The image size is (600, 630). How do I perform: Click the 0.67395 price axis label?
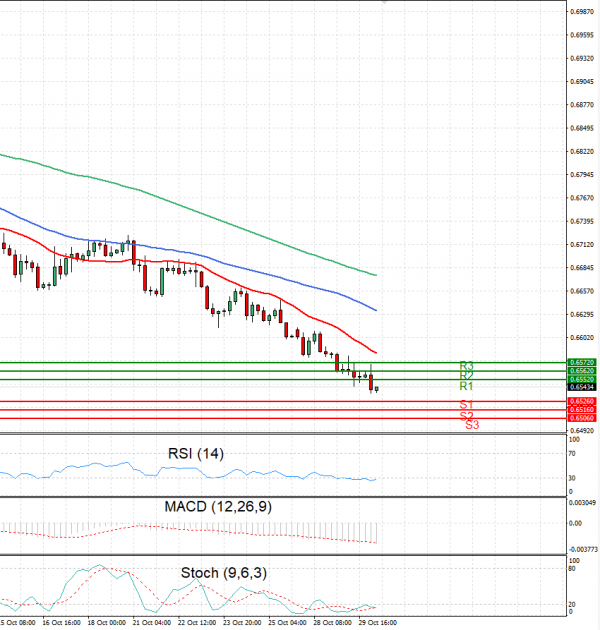[x=582, y=221]
